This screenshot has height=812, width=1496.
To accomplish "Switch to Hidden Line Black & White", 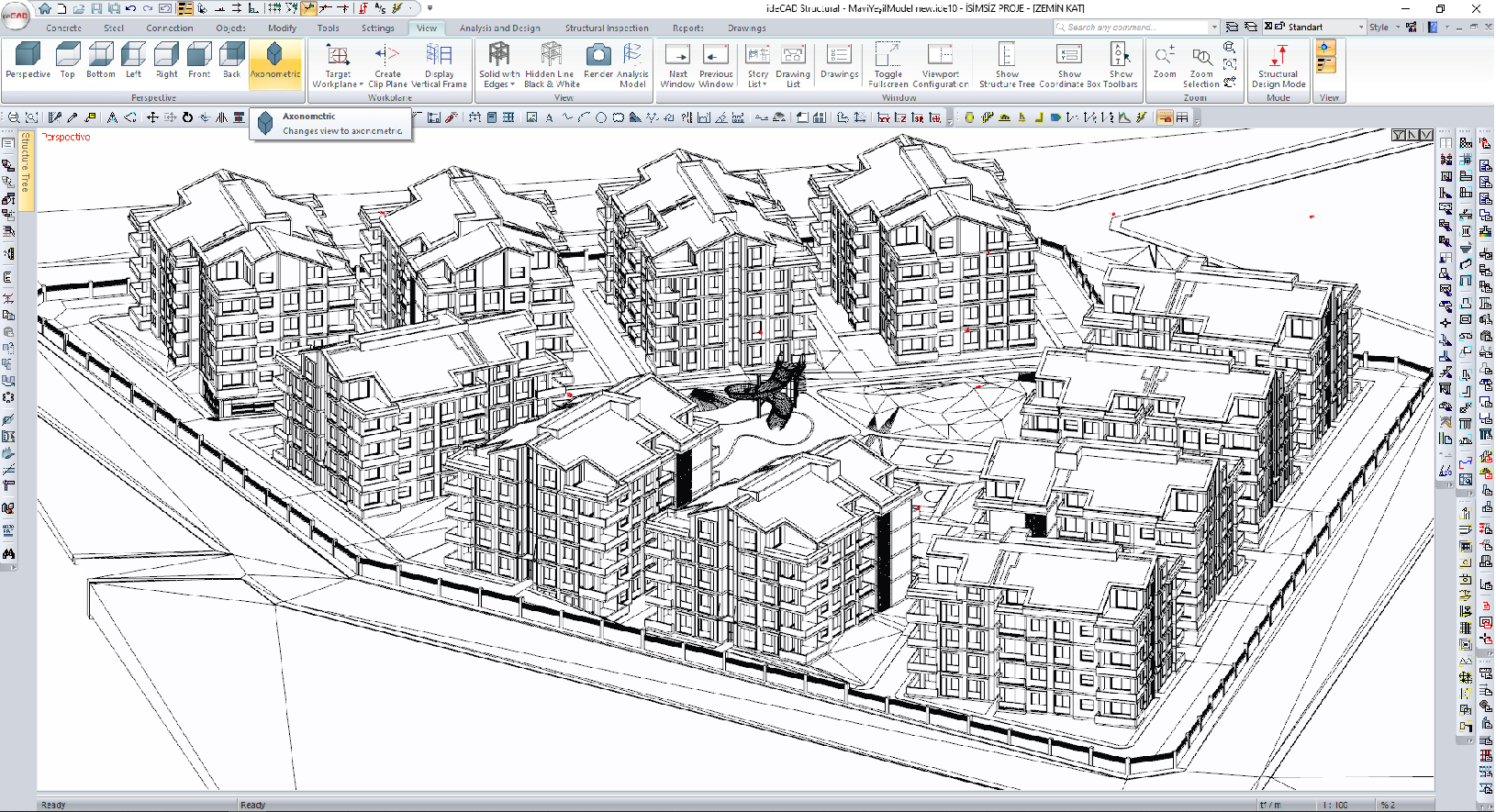I will click(552, 65).
